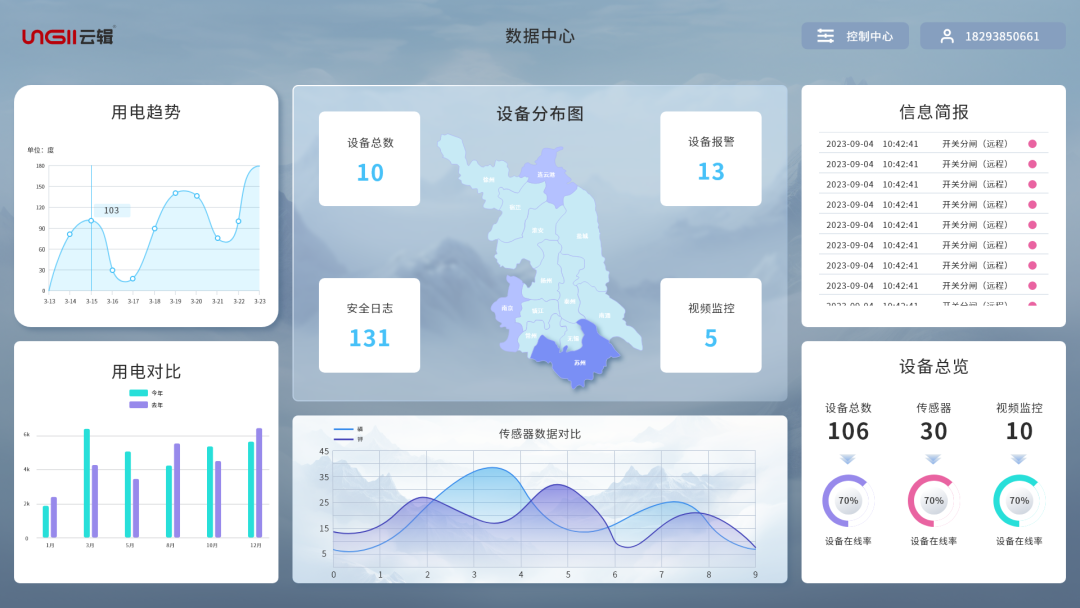This screenshot has width=1080, height=608.
Task: Click the sliders icon in the 控制中心 button
Action: pos(824,35)
